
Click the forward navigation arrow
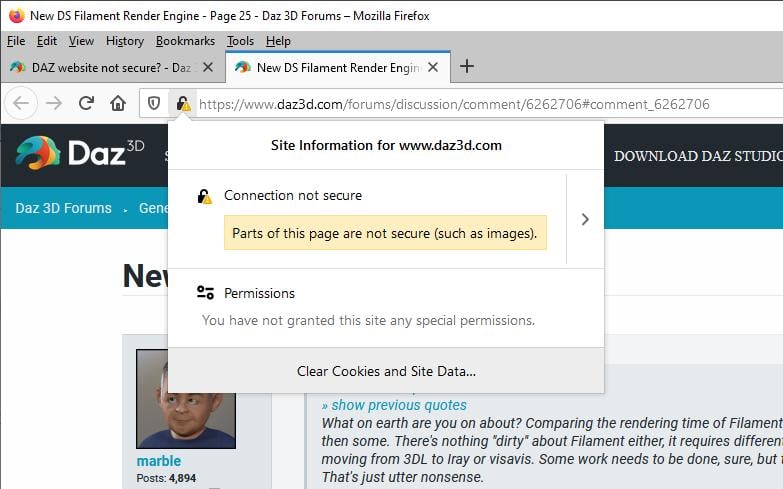pyautogui.click(x=54, y=103)
